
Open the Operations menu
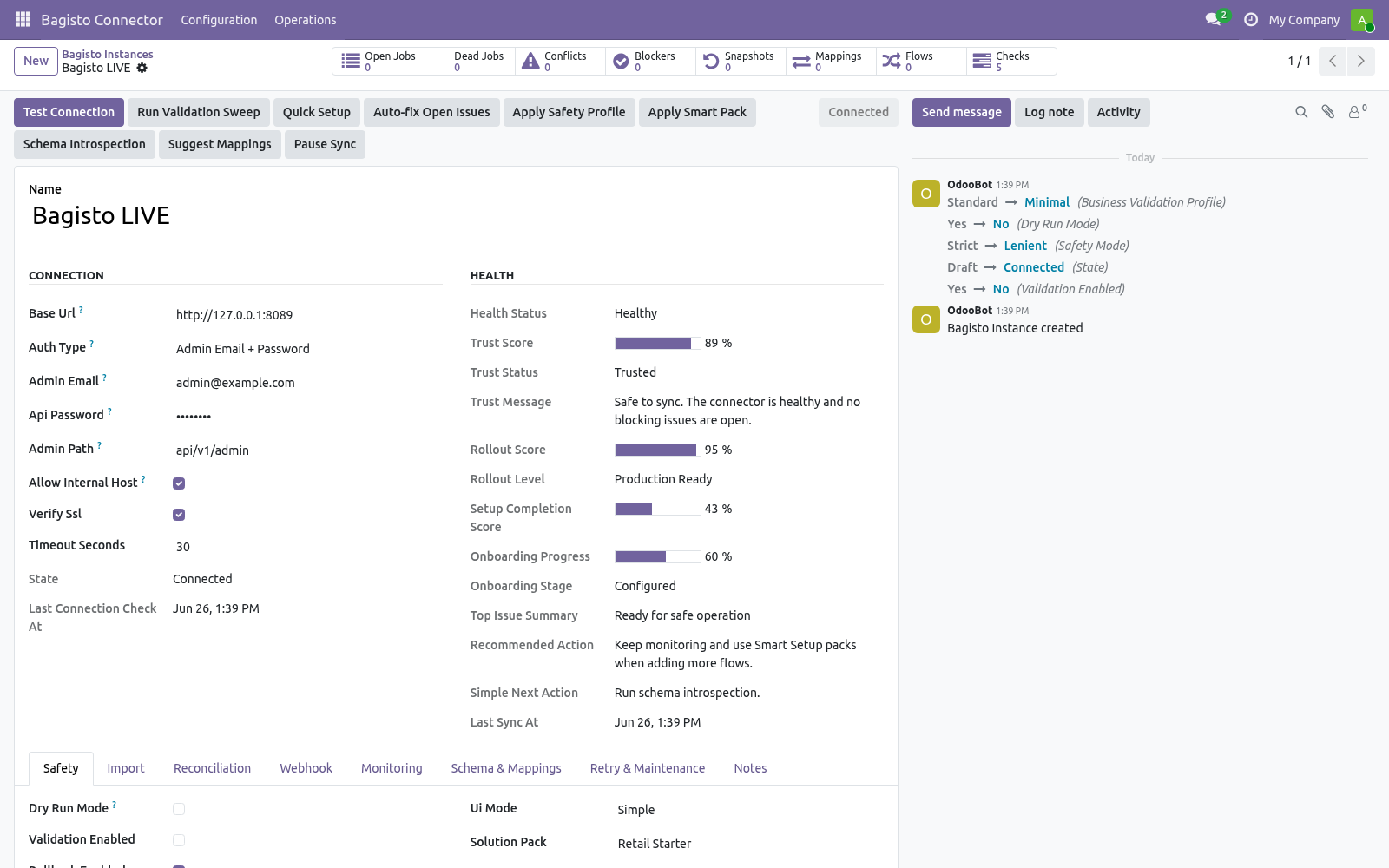306,20
